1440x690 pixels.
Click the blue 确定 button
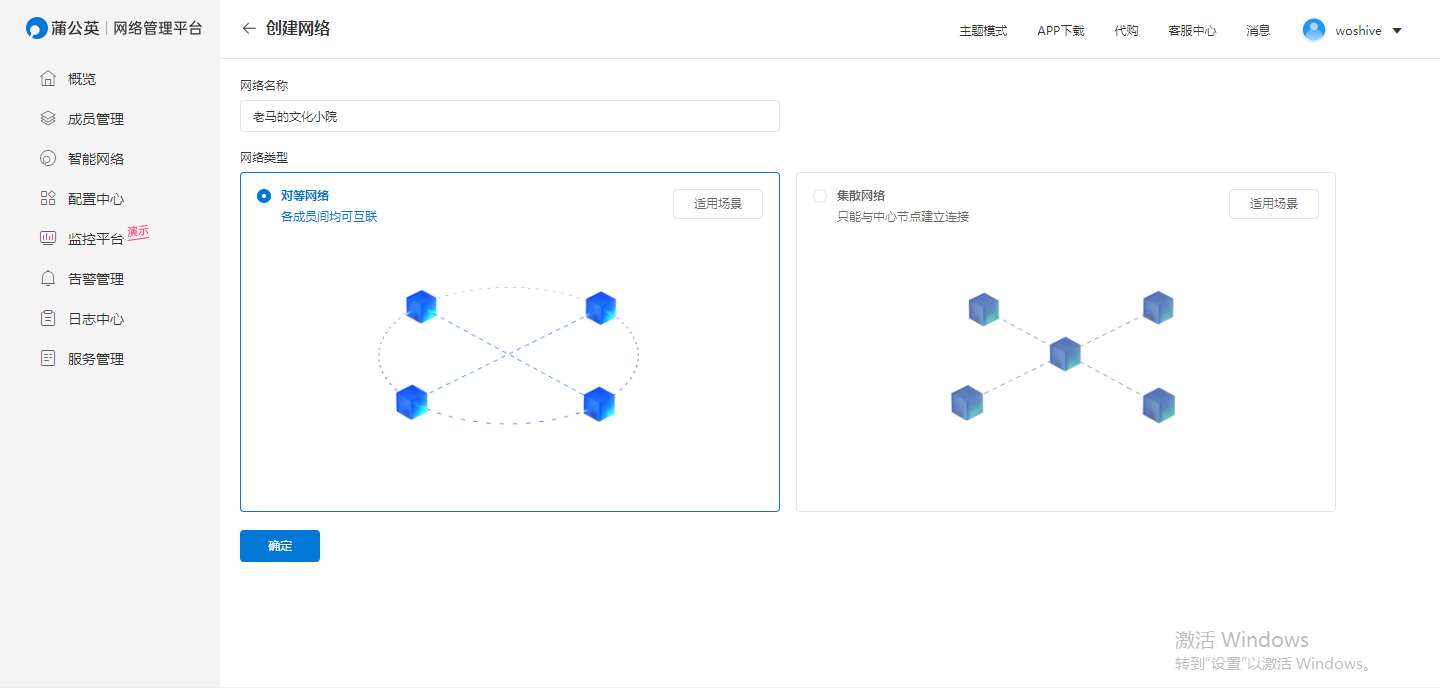[280, 546]
